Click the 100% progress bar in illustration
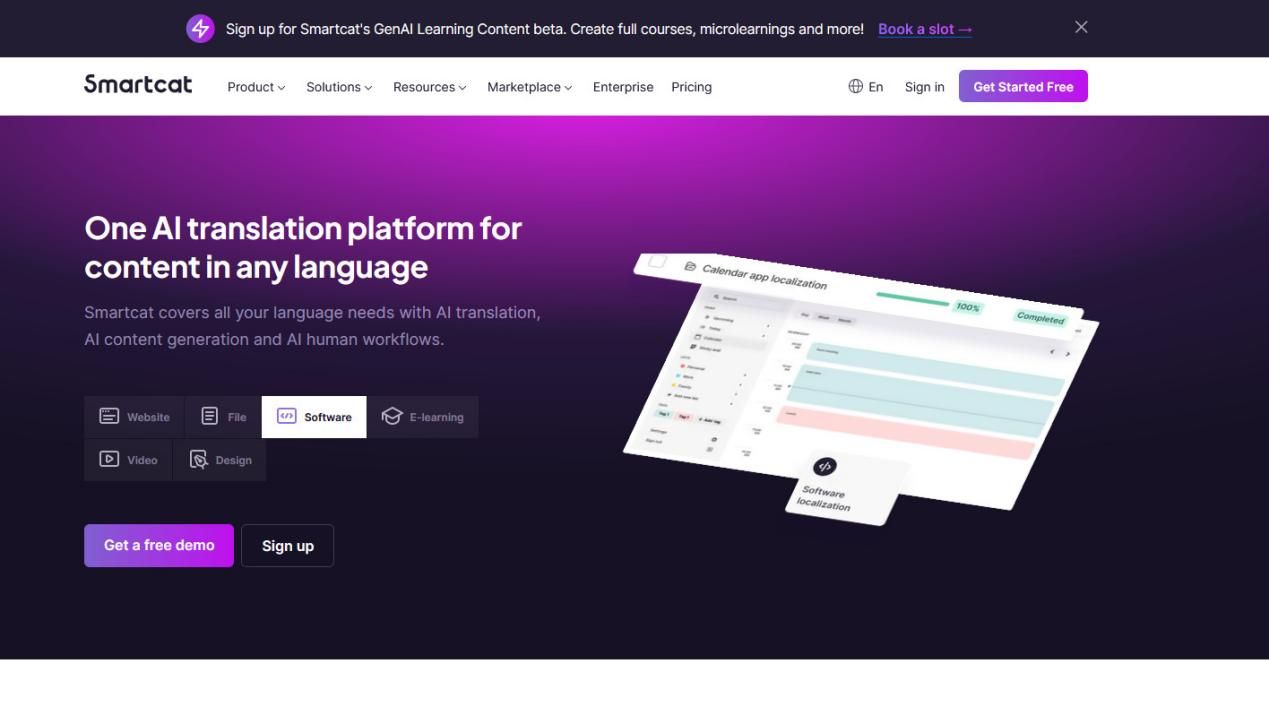This screenshot has height=715, width=1269. [914, 298]
